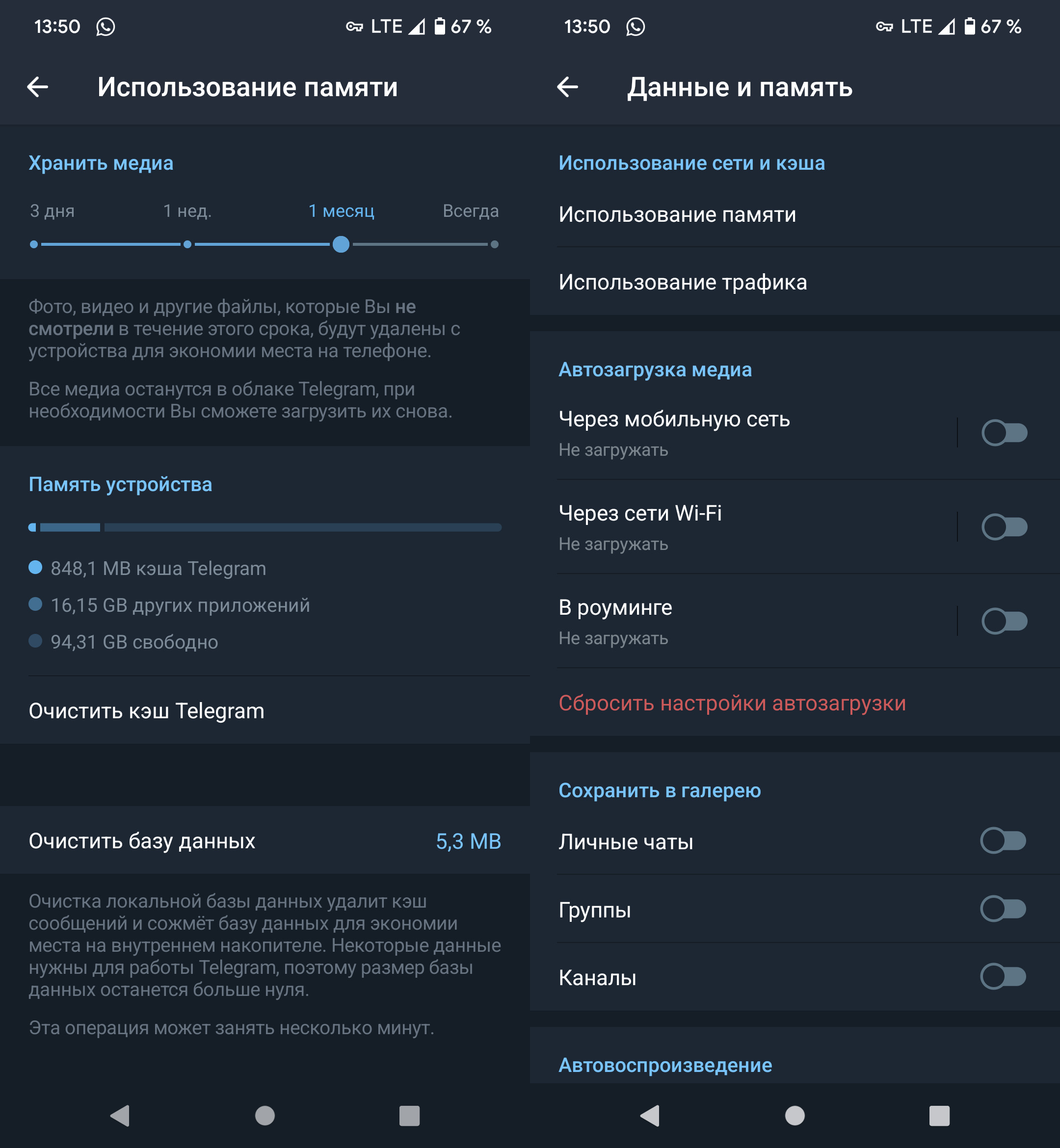This screenshot has width=1060, height=1148.
Task: Tap the Android home button on left screen
Action: pyautogui.click(x=265, y=1116)
